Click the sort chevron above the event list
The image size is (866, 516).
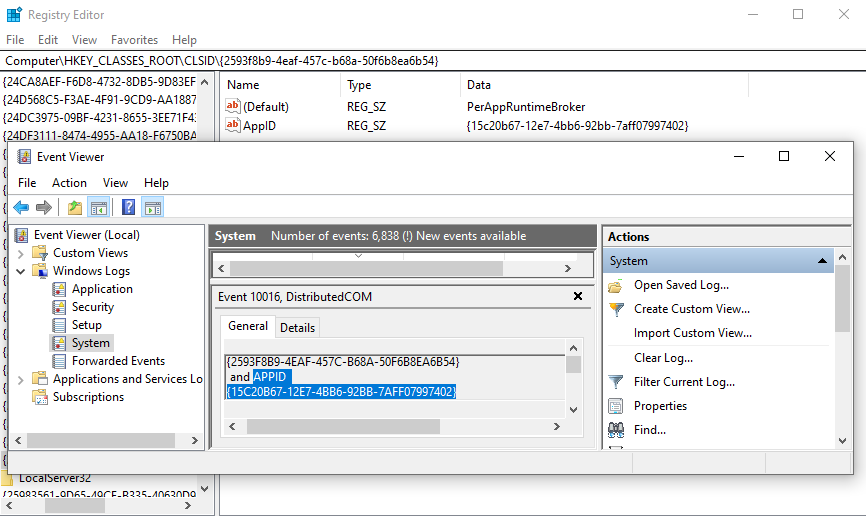[358, 256]
